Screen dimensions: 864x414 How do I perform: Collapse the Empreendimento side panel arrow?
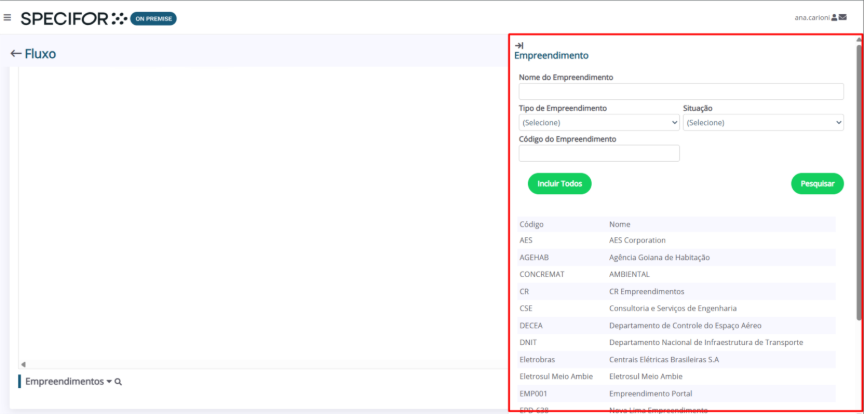(x=519, y=45)
